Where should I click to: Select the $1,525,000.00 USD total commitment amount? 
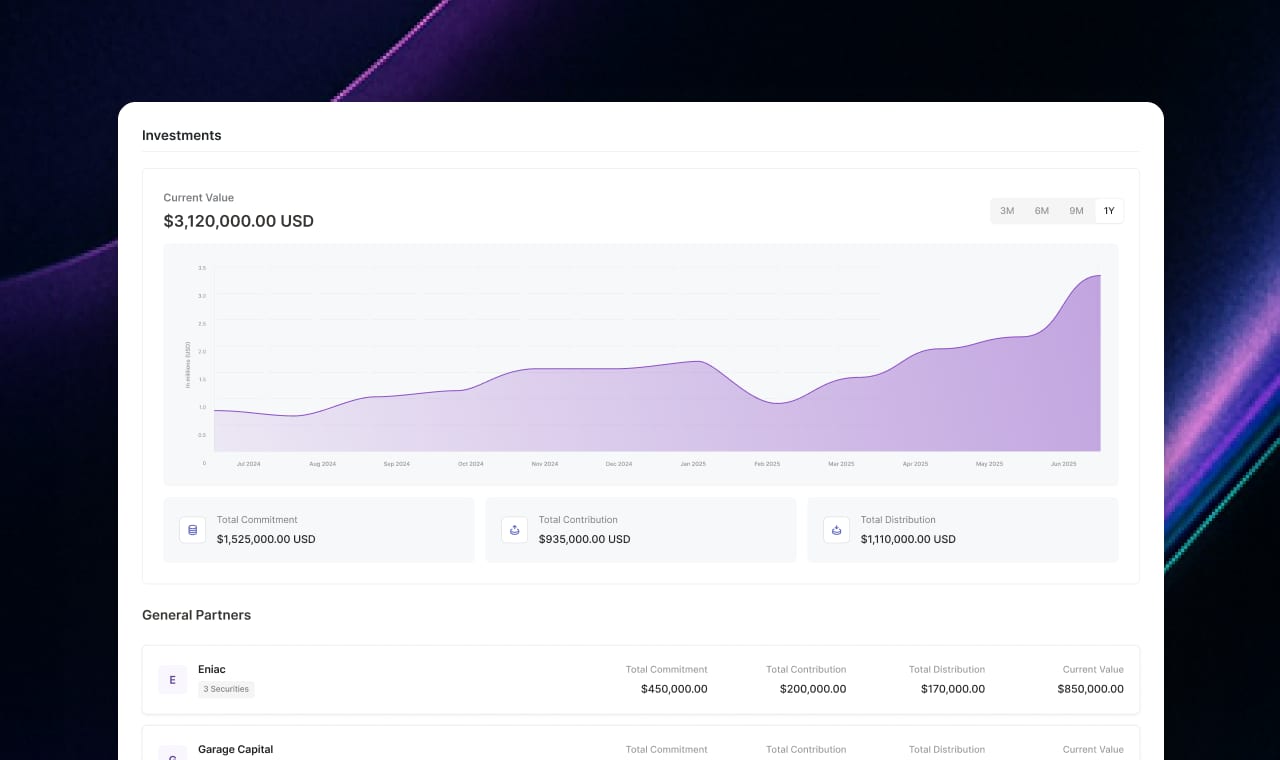[x=266, y=539]
